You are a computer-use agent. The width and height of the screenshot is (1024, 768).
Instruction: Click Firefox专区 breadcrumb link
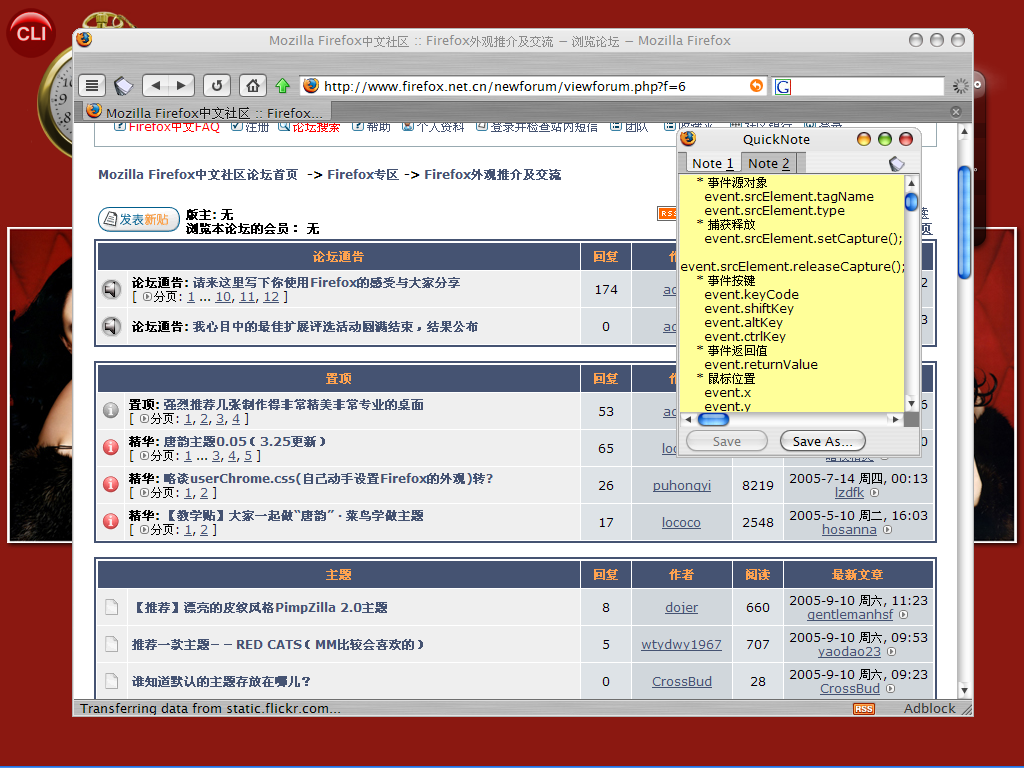[362, 174]
